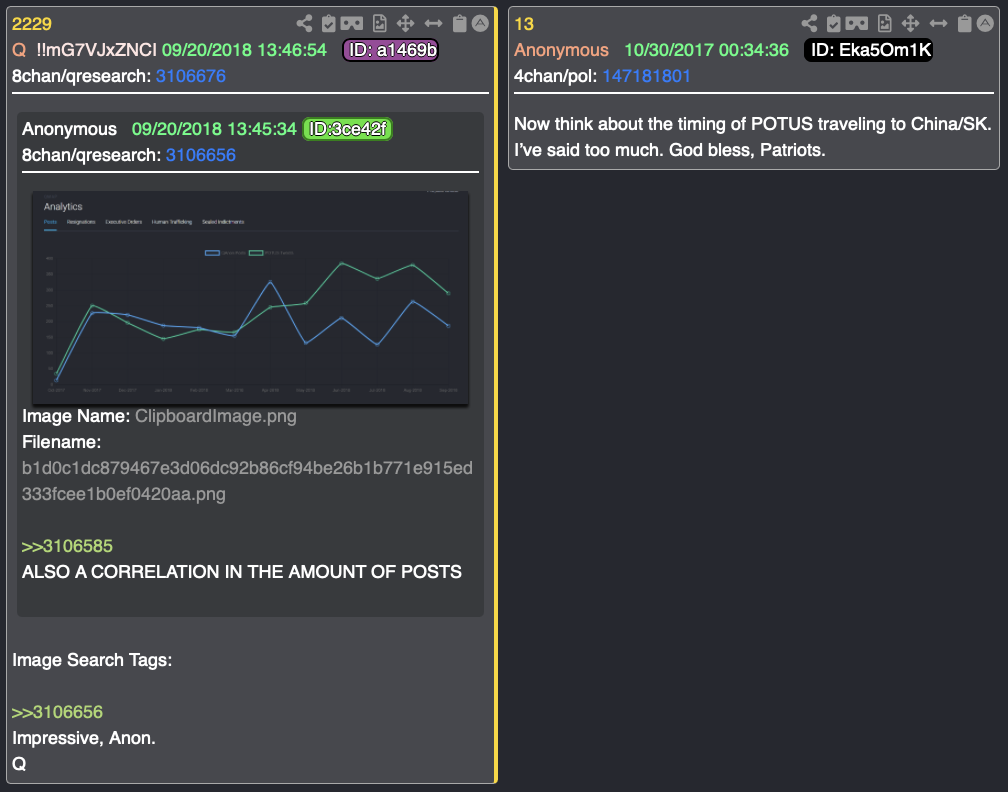Click the text "I've said too much. God bless, Patriots."
The width and height of the screenshot is (1008, 792).
(x=670, y=150)
